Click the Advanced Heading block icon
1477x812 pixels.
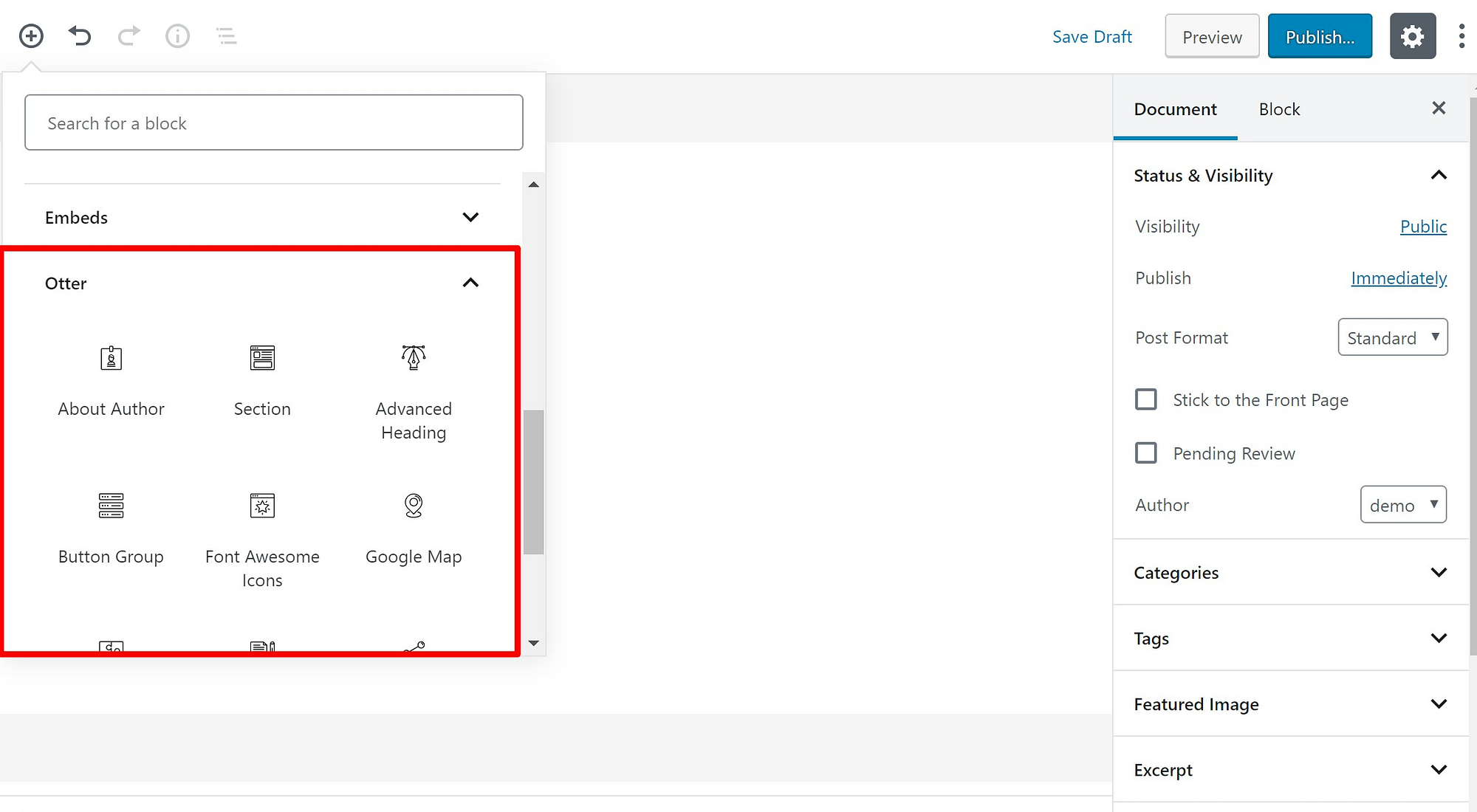412,357
